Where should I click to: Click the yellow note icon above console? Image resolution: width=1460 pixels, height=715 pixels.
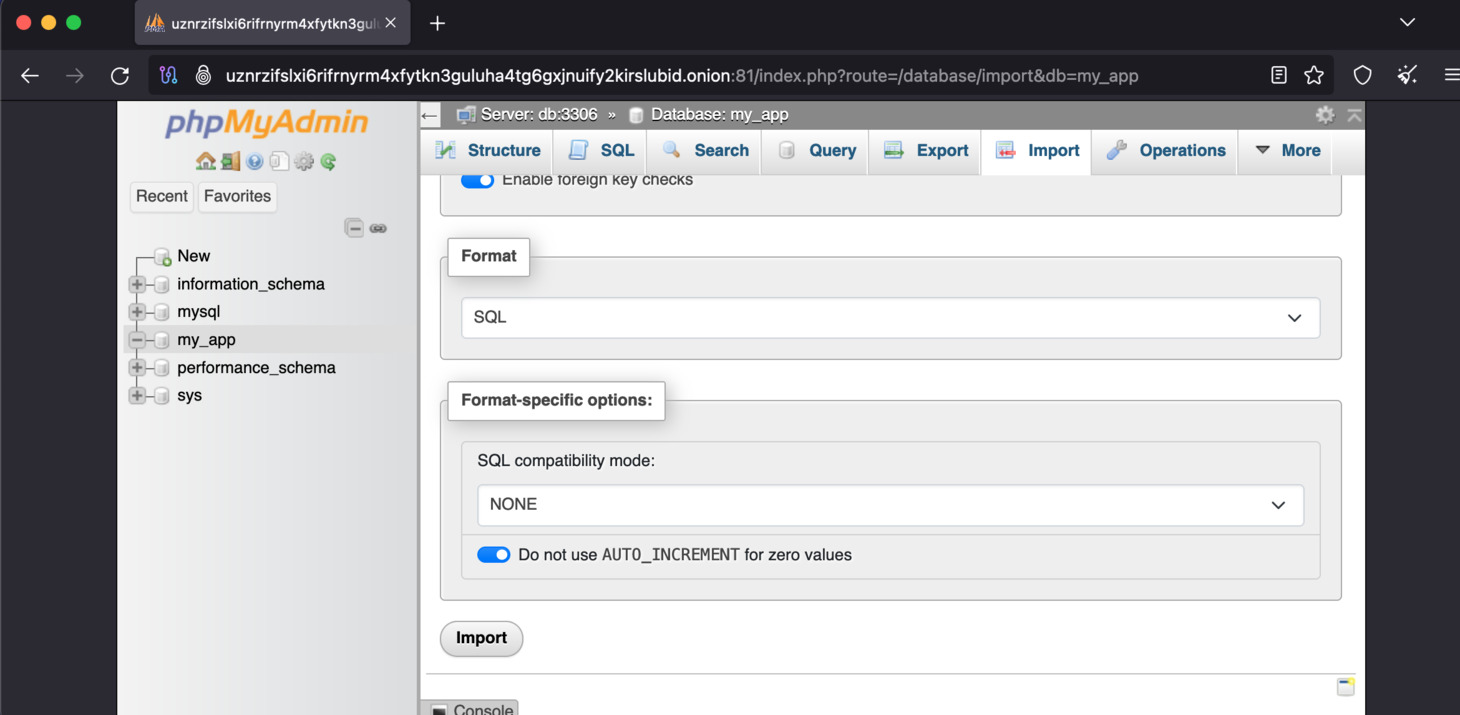(x=1346, y=686)
